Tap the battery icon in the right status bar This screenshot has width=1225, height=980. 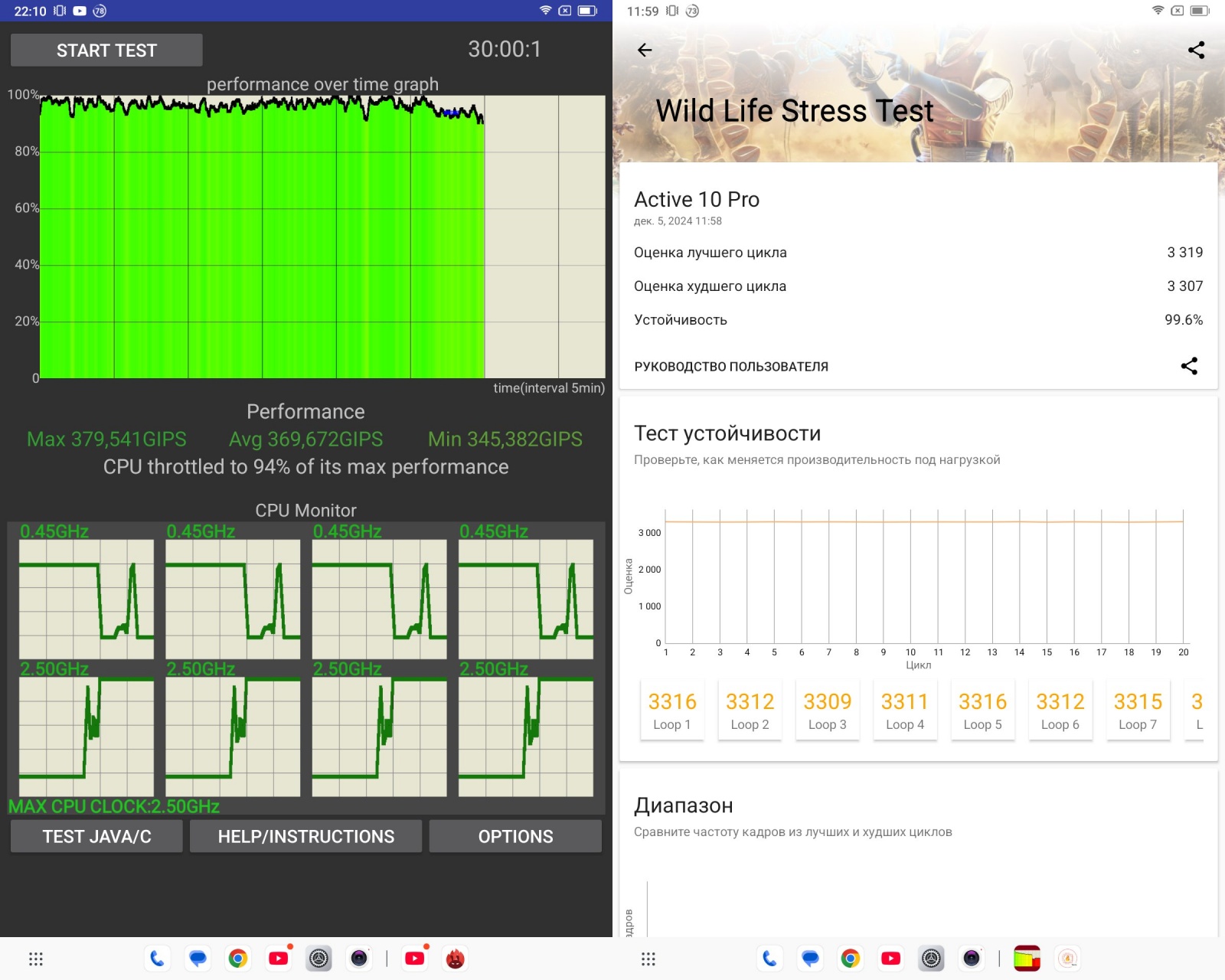click(x=1200, y=11)
